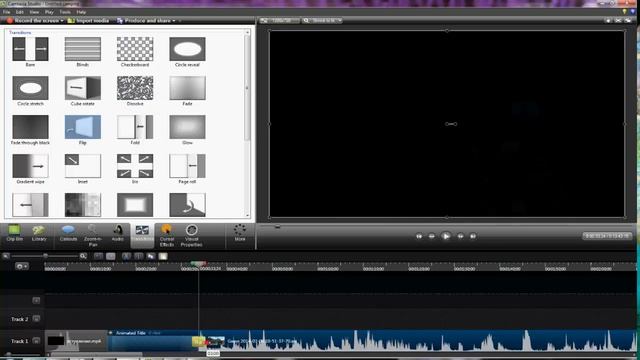The height and width of the screenshot is (360, 640).
Task: Click Import media button
Action: [88, 20]
